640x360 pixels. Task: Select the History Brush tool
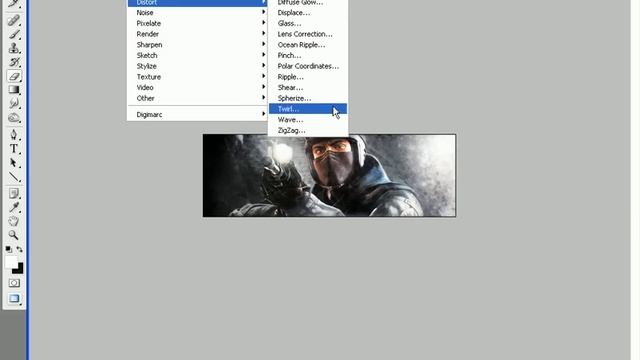[x=14, y=62]
